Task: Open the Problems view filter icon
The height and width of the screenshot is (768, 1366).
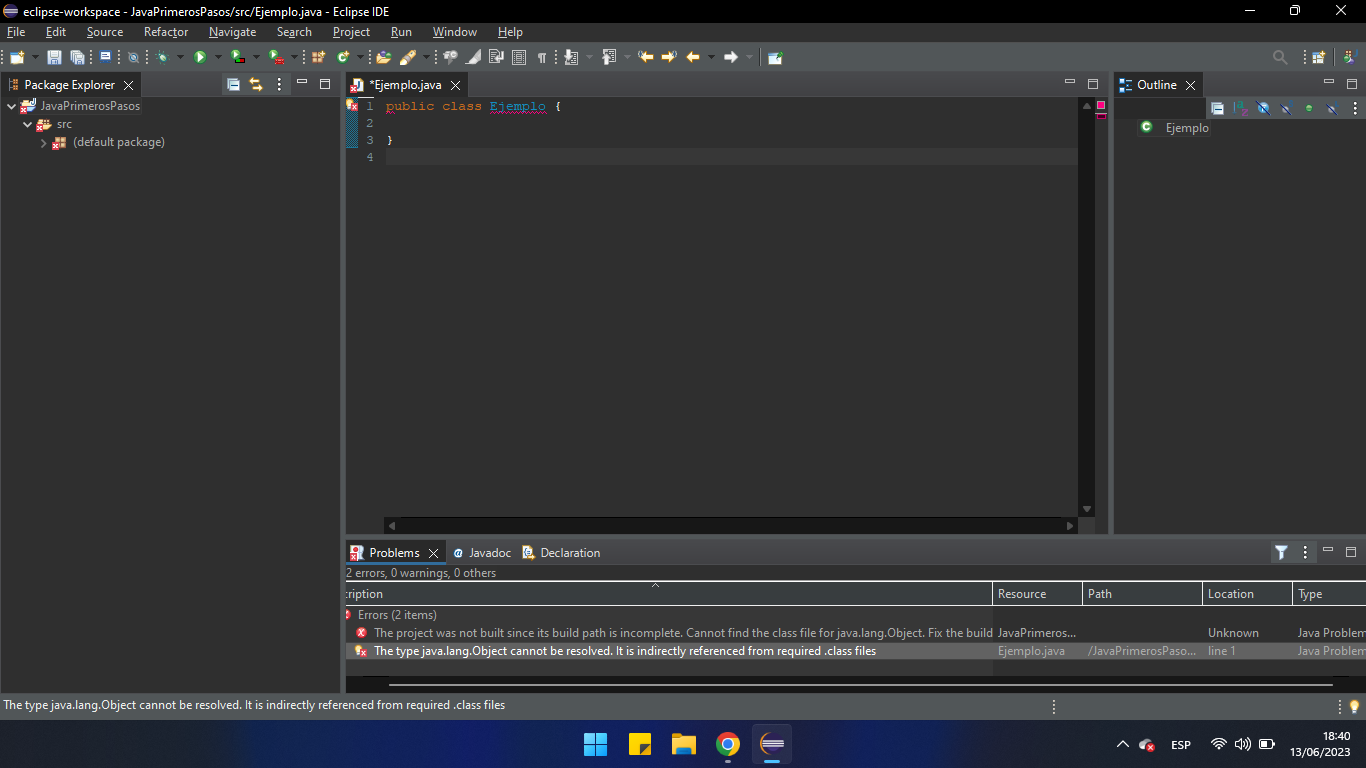Action: tap(1281, 552)
